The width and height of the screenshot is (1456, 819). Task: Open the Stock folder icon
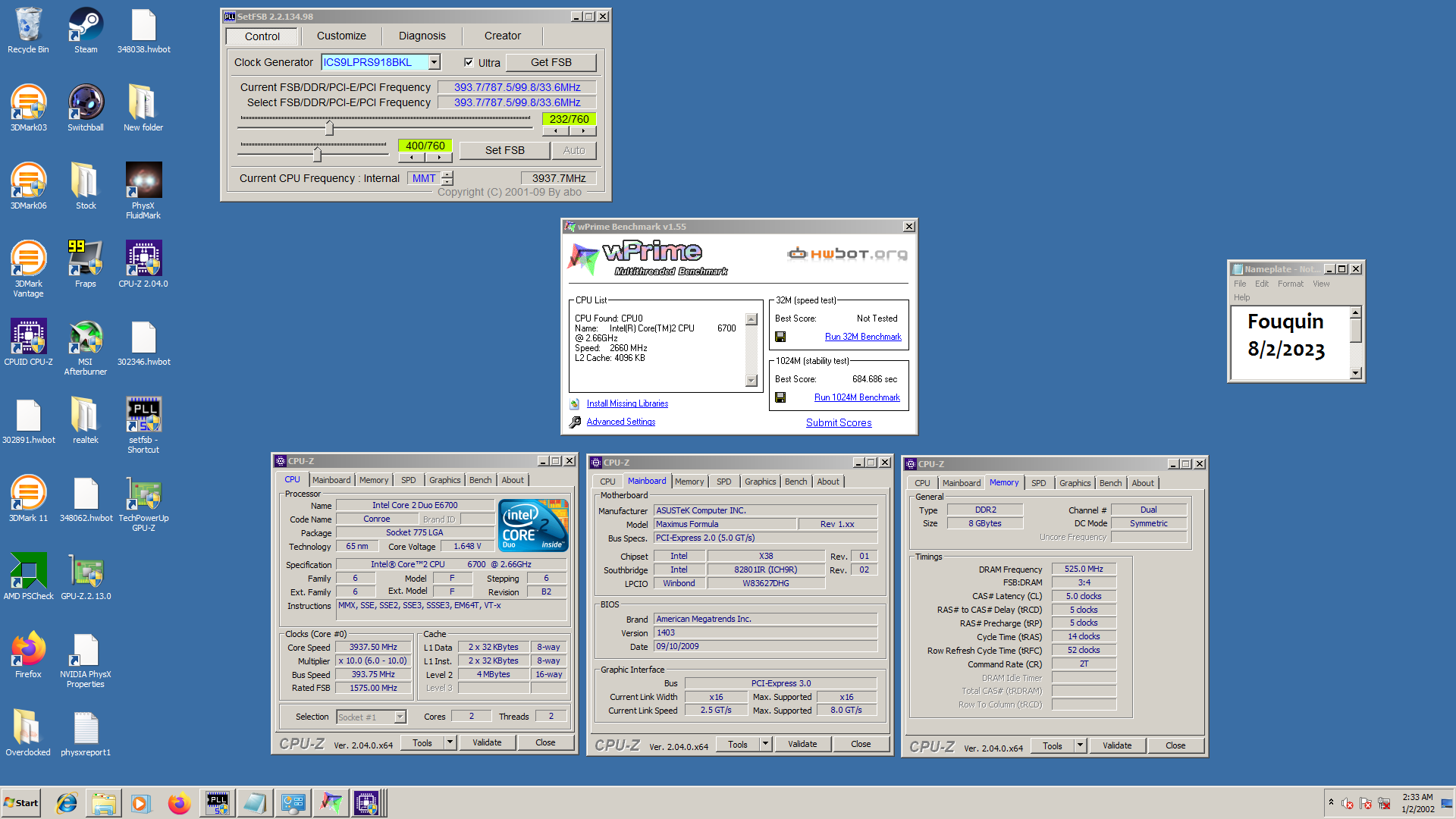tap(86, 187)
